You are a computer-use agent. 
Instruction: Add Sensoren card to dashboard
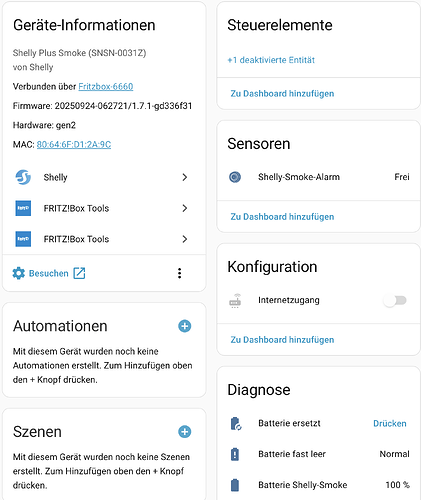282,217
